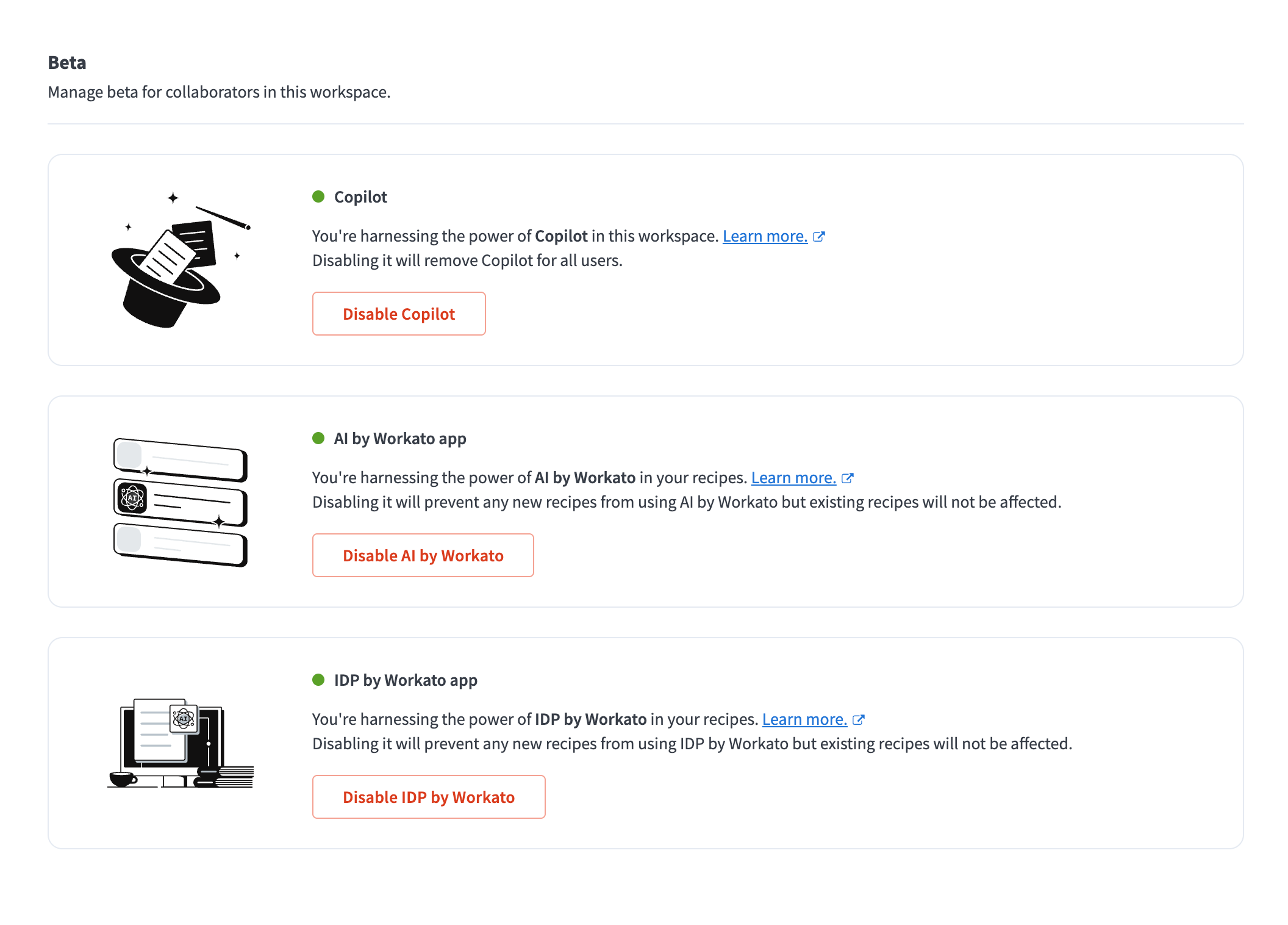
Task: Click the AI atom icon in middle card illustration
Action: coord(132,498)
